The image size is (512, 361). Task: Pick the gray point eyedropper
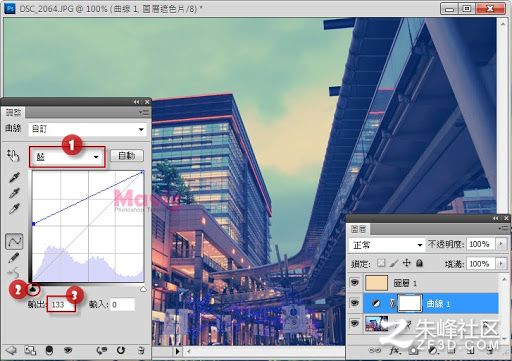[14, 193]
